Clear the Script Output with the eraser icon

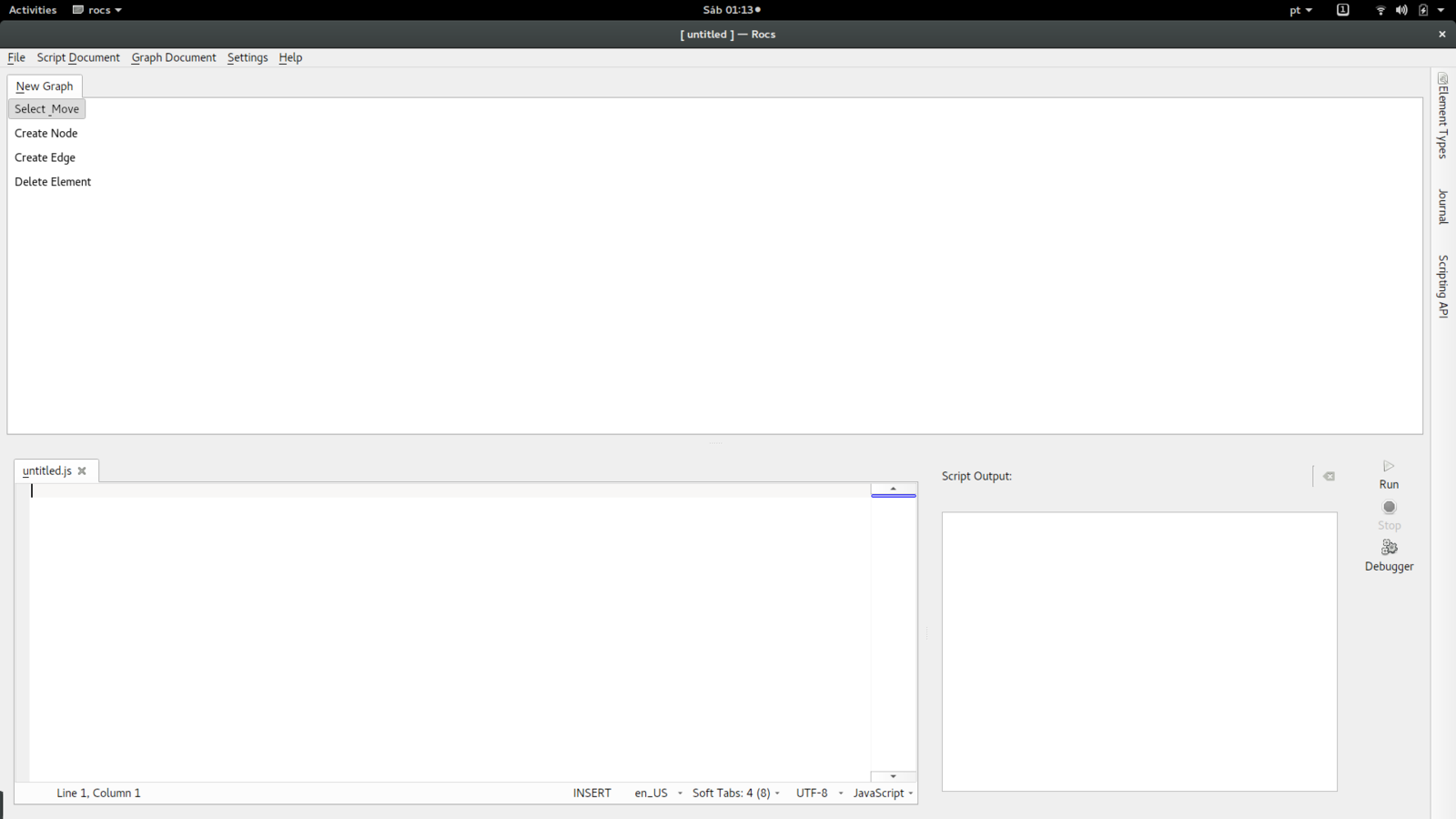1330,476
